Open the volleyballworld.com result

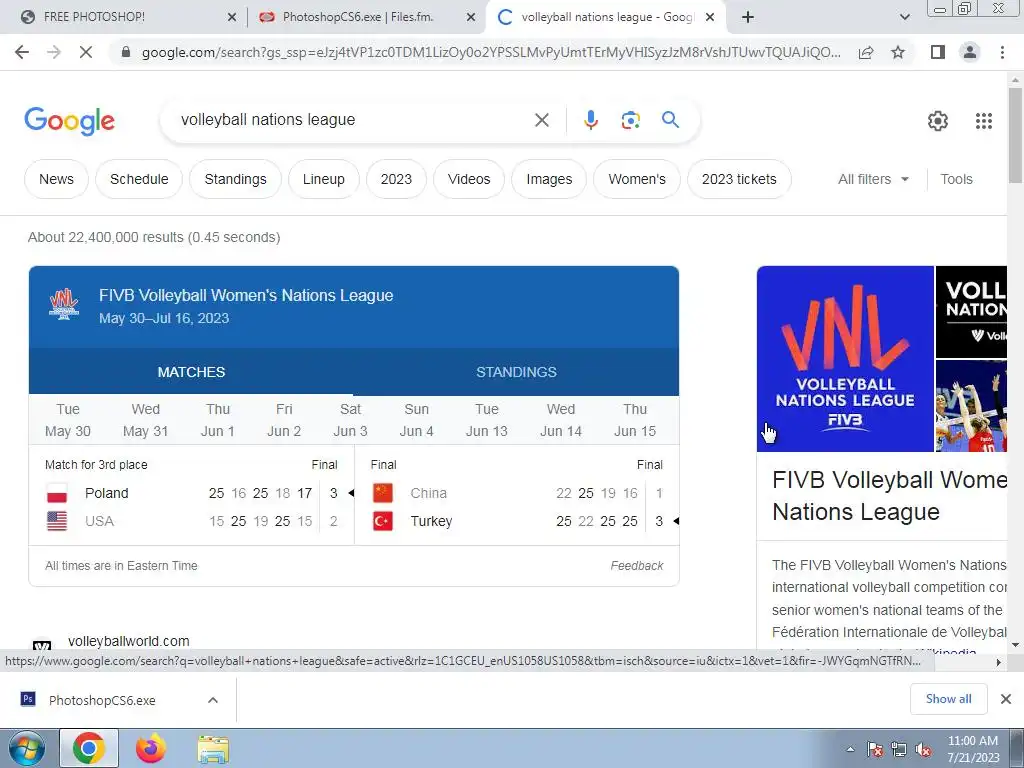[129, 641]
